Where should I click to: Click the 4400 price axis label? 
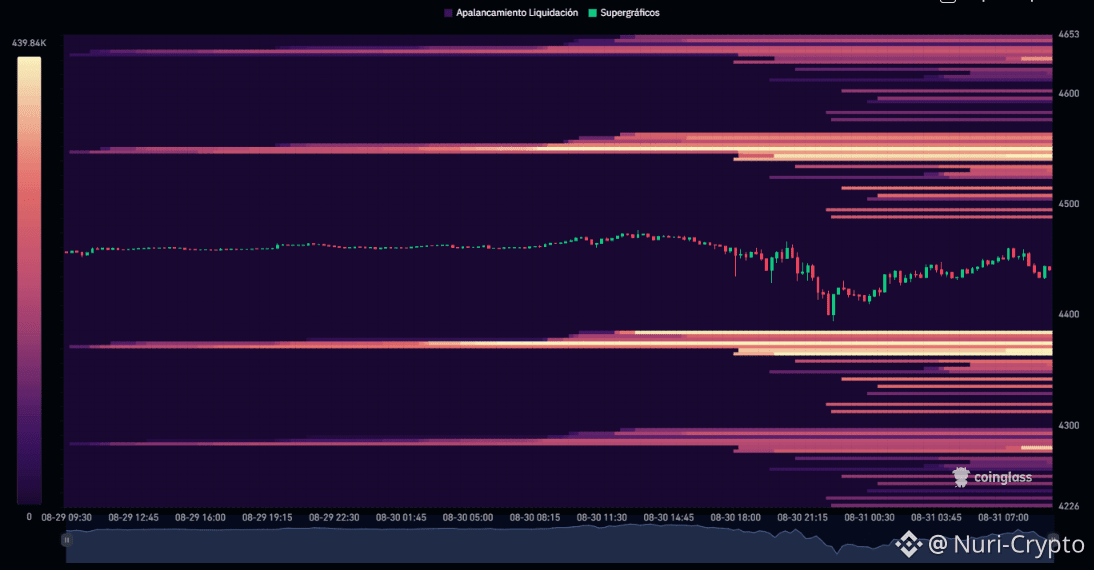click(x=1068, y=315)
